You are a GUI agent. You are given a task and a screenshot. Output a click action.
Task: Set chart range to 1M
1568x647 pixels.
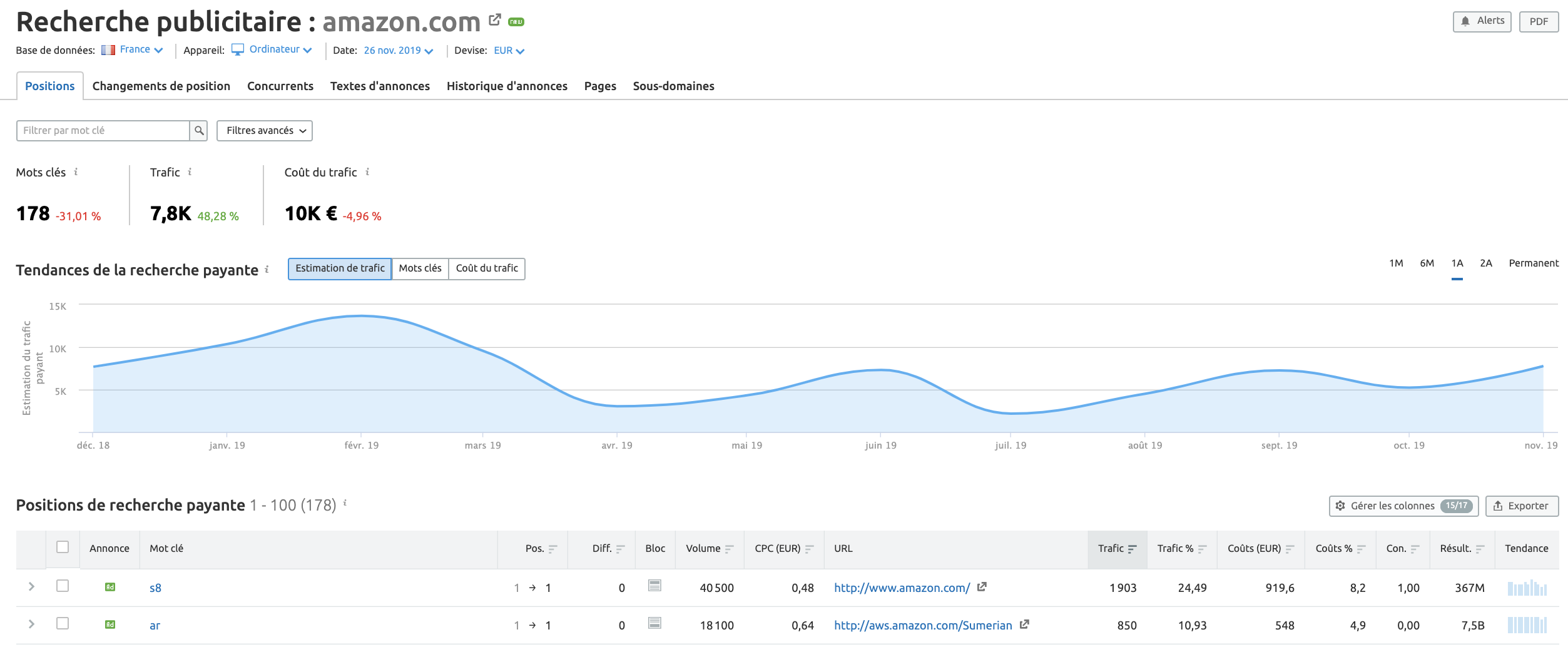1396,263
